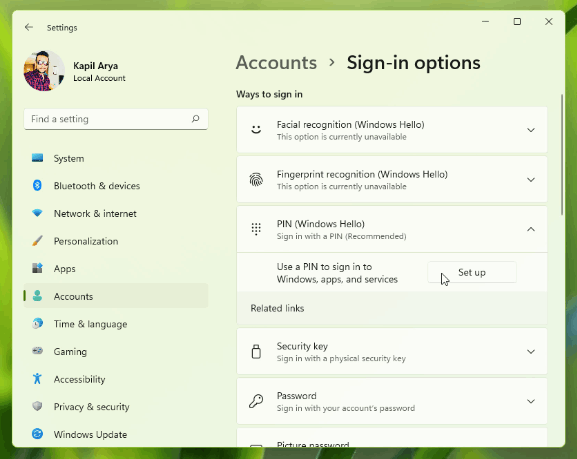
Task: Minimize the Settings window
Action: [485, 22]
